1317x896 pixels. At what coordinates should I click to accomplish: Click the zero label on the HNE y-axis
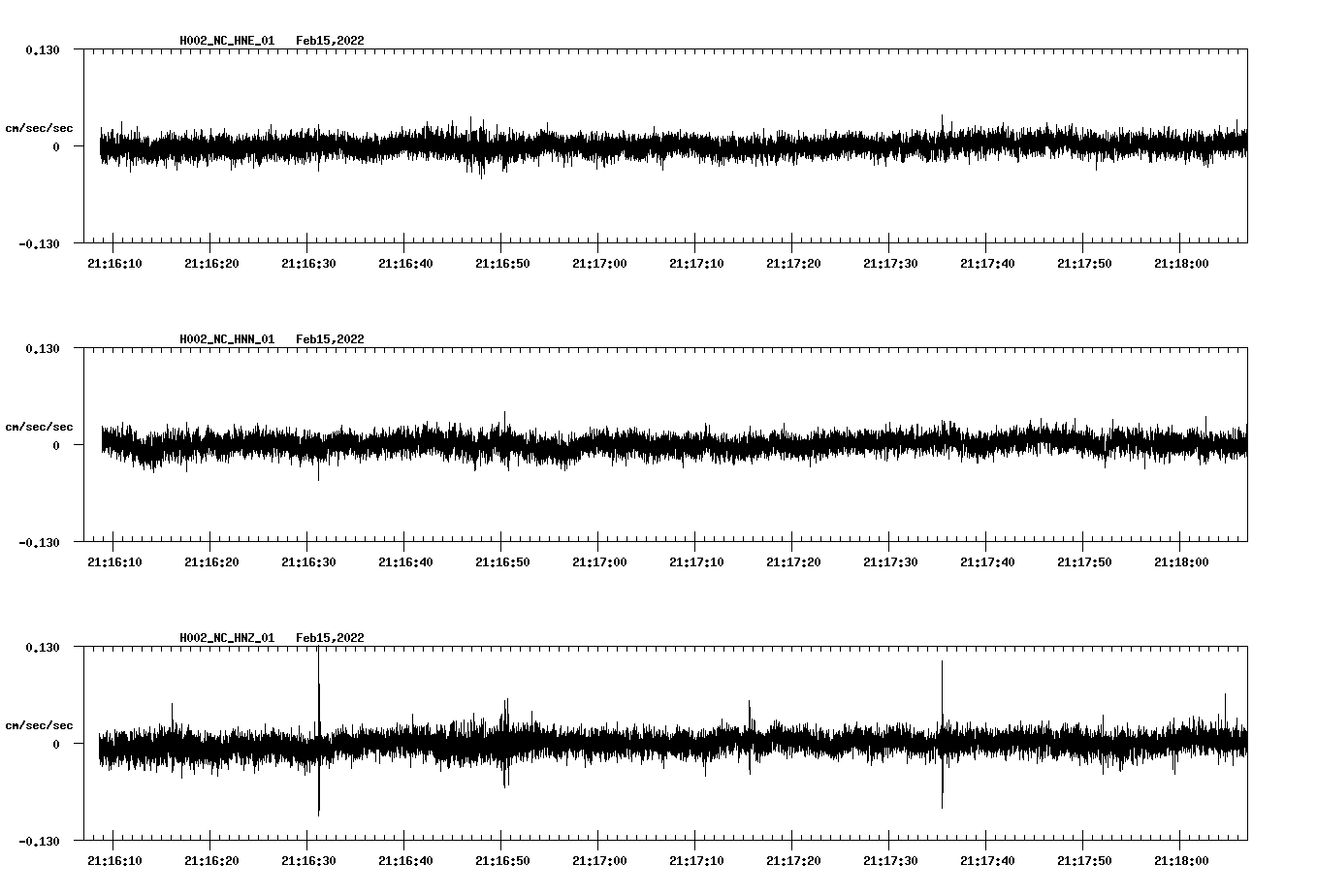point(56,146)
